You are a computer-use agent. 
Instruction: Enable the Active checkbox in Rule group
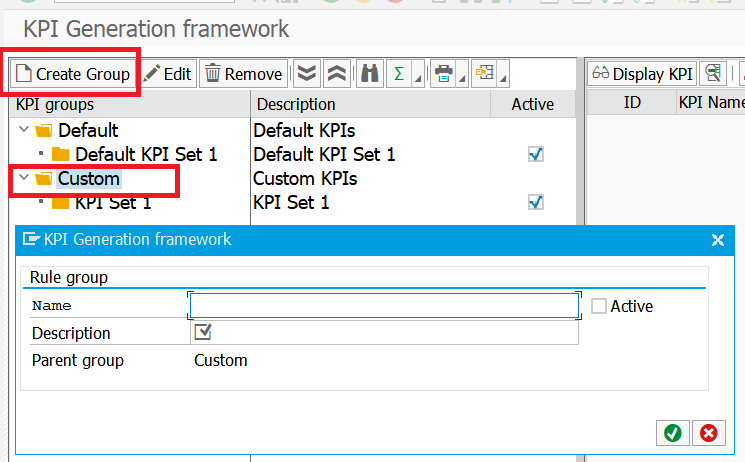tap(598, 306)
